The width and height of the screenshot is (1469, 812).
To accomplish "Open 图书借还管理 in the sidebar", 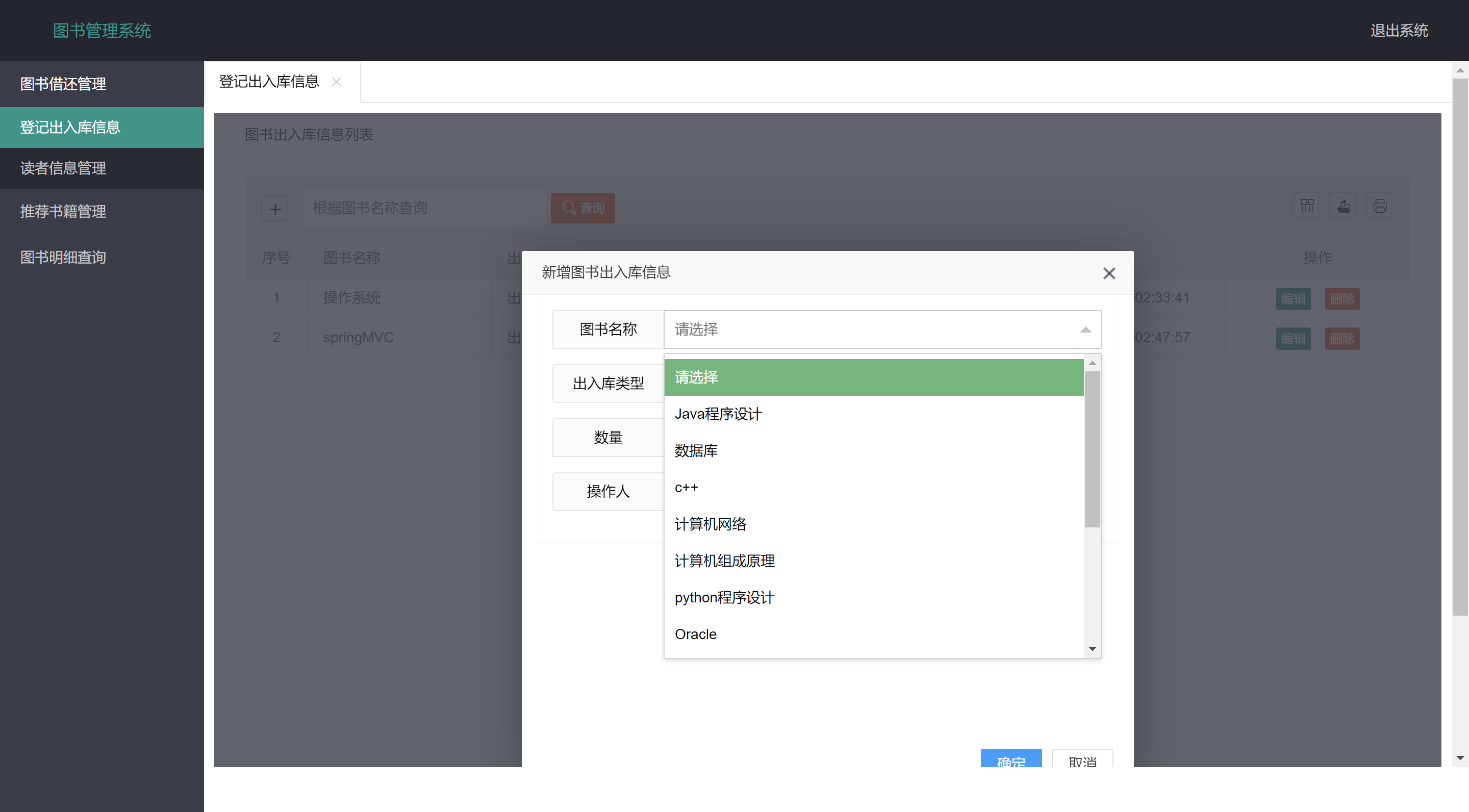I will pyautogui.click(x=63, y=84).
